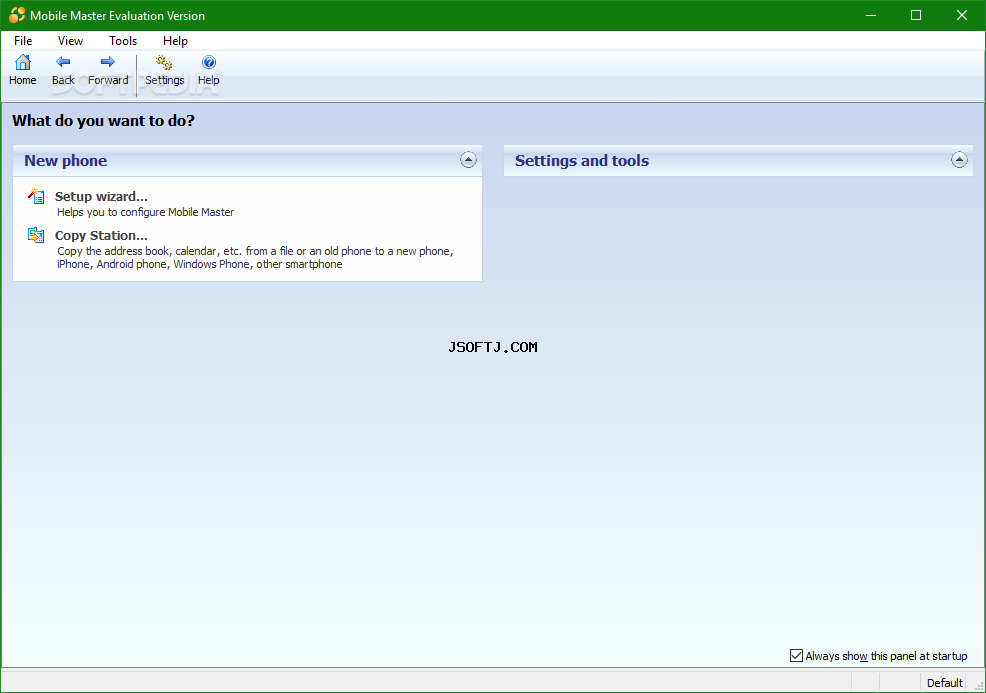Click the New phone header title
The width and height of the screenshot is (986, 693).
66,161
